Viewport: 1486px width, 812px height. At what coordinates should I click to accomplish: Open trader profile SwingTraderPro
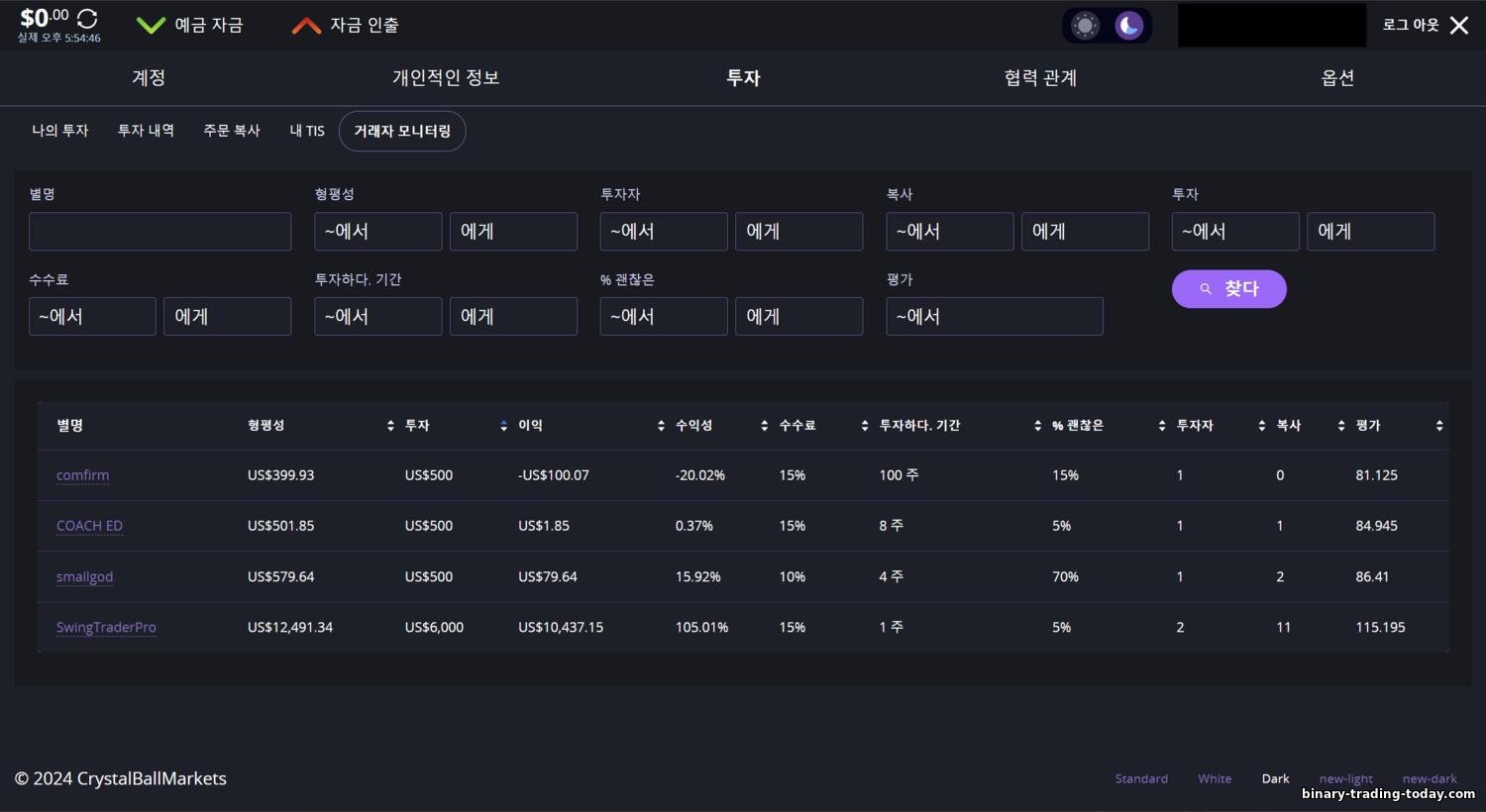tap(106, 627)
